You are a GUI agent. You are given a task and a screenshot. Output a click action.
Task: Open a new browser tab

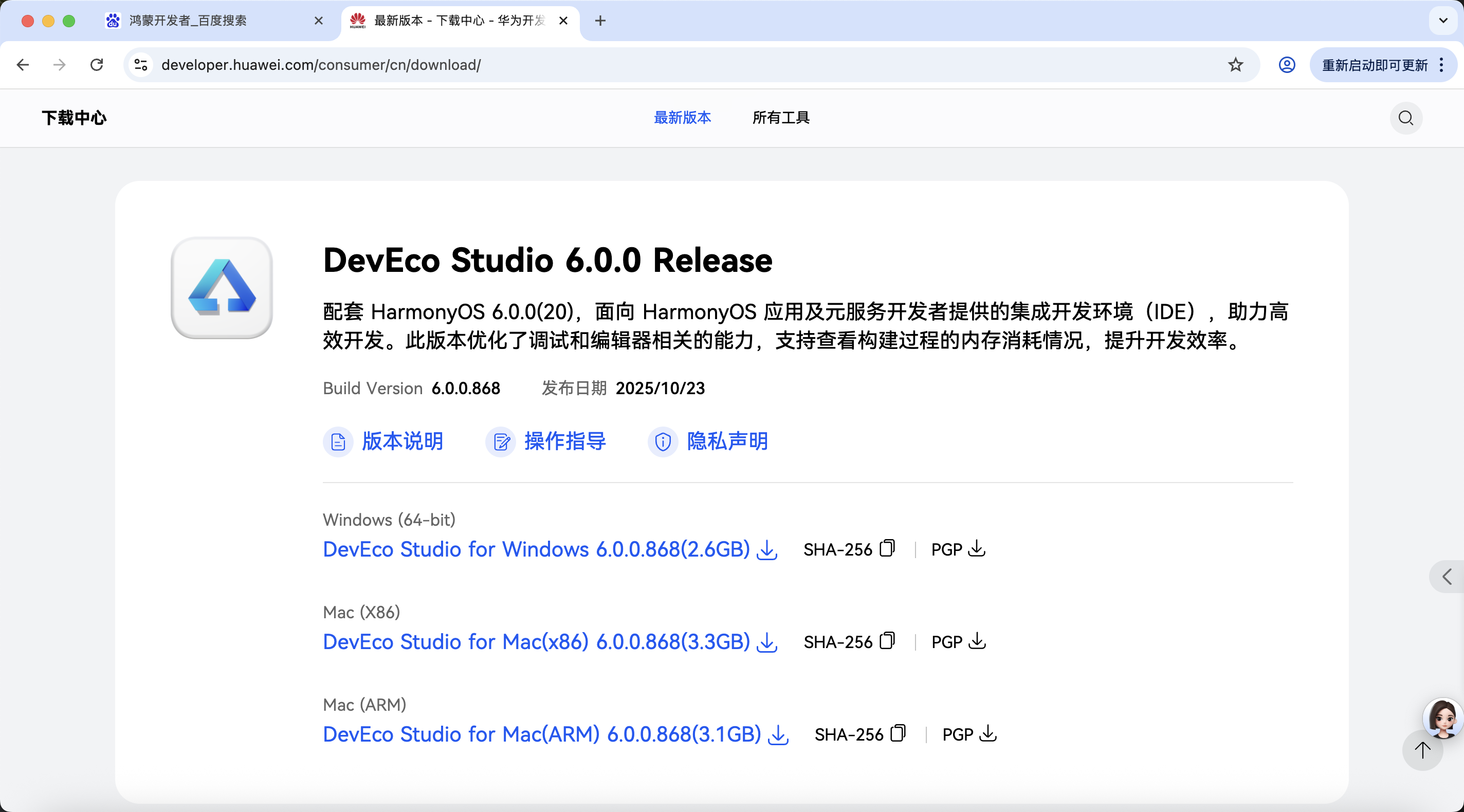pos(600,21)
